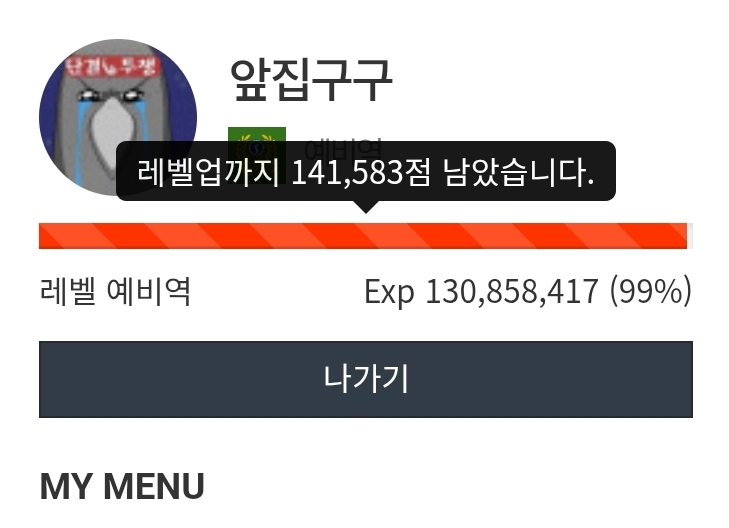Click the (99%) percentage text
This screenshot has width=729, height=528.
pyautogui.click(x=651, y=292)
